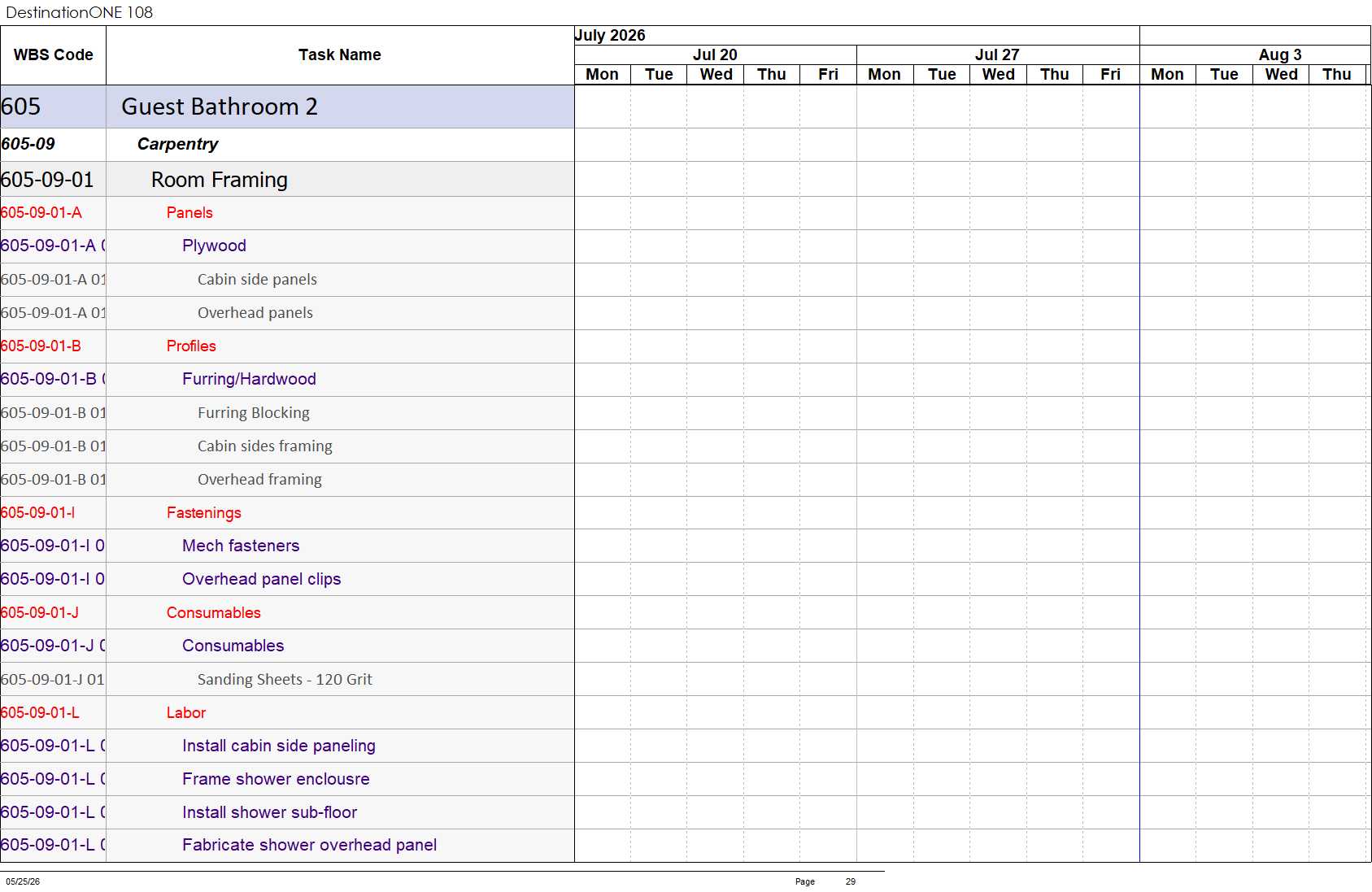Click Mon under Jul 20 week
Viewport: 1372px width, 892px height.
pos(602,74)
